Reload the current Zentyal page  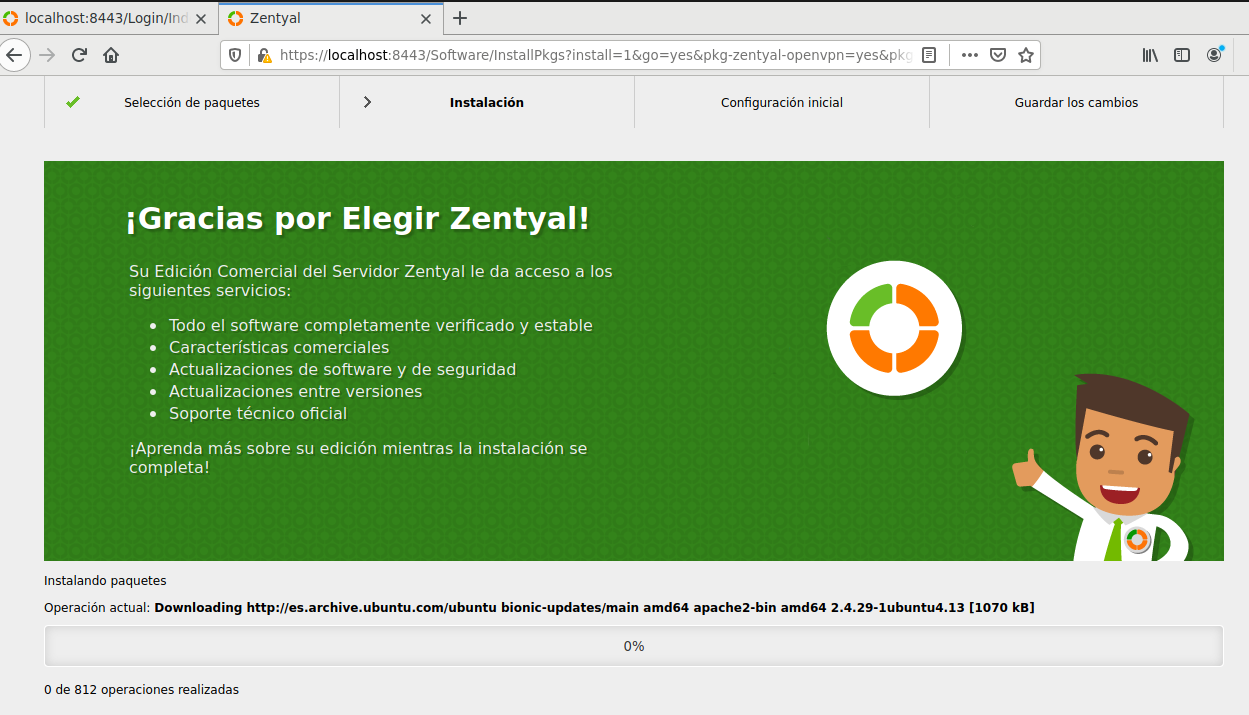click(x=79, y=55)
